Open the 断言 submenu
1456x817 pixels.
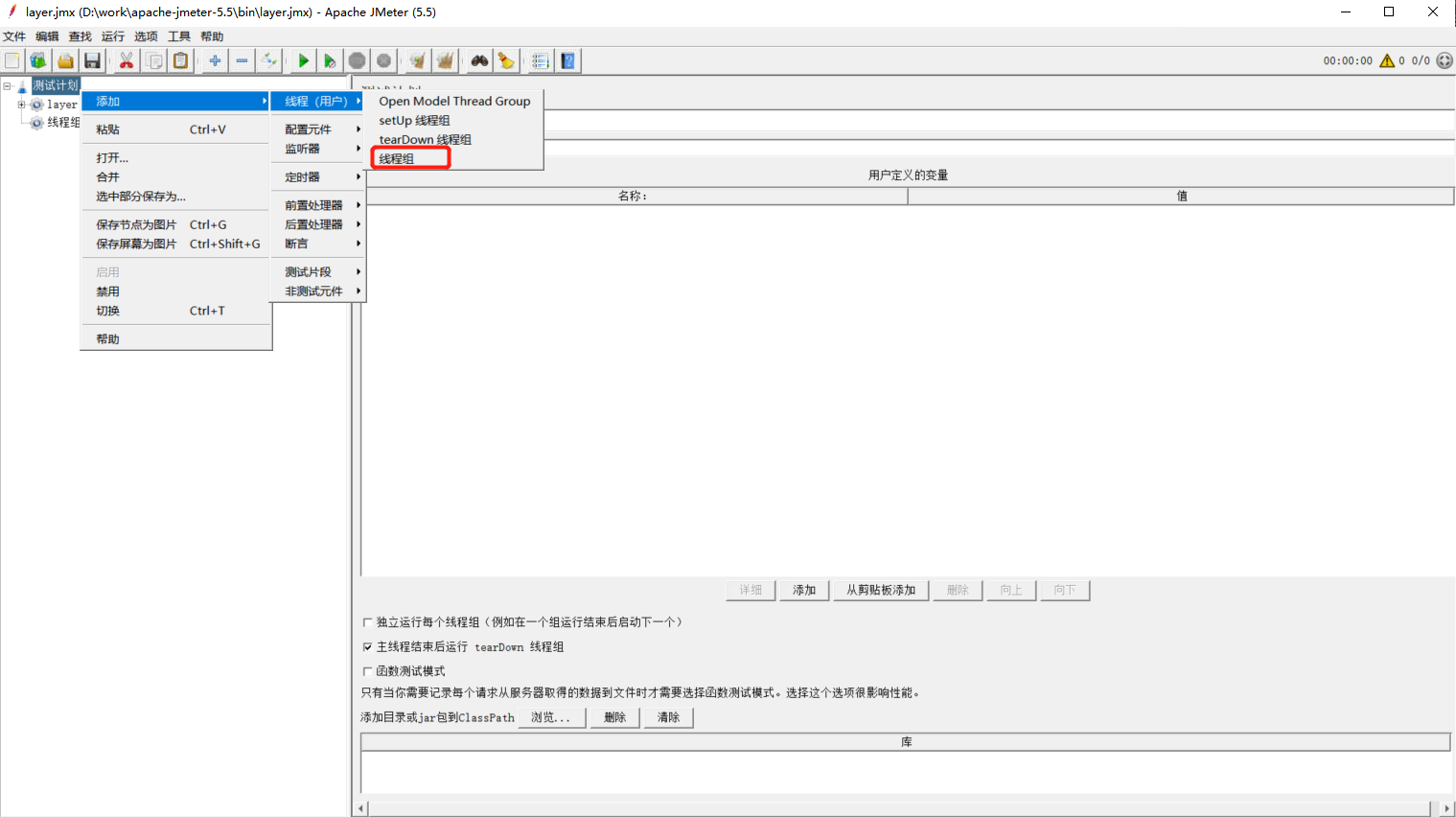[318, 244]
